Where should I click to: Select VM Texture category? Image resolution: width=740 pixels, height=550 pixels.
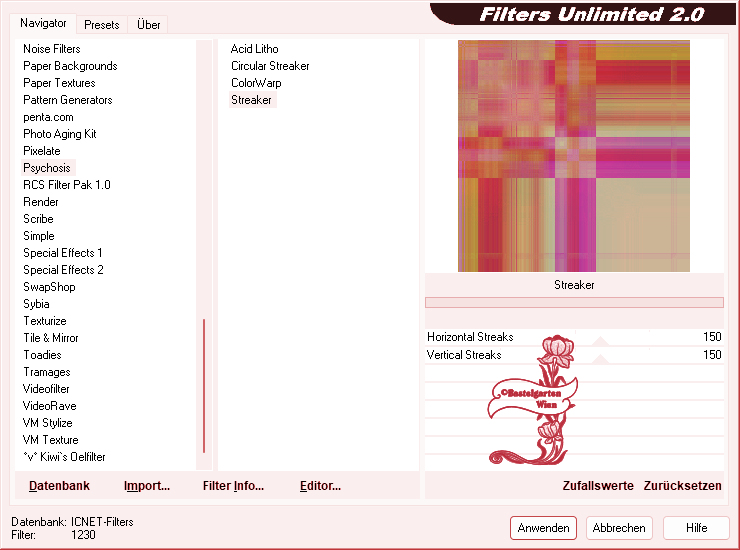pyautogui.click(x=50, y=440)
